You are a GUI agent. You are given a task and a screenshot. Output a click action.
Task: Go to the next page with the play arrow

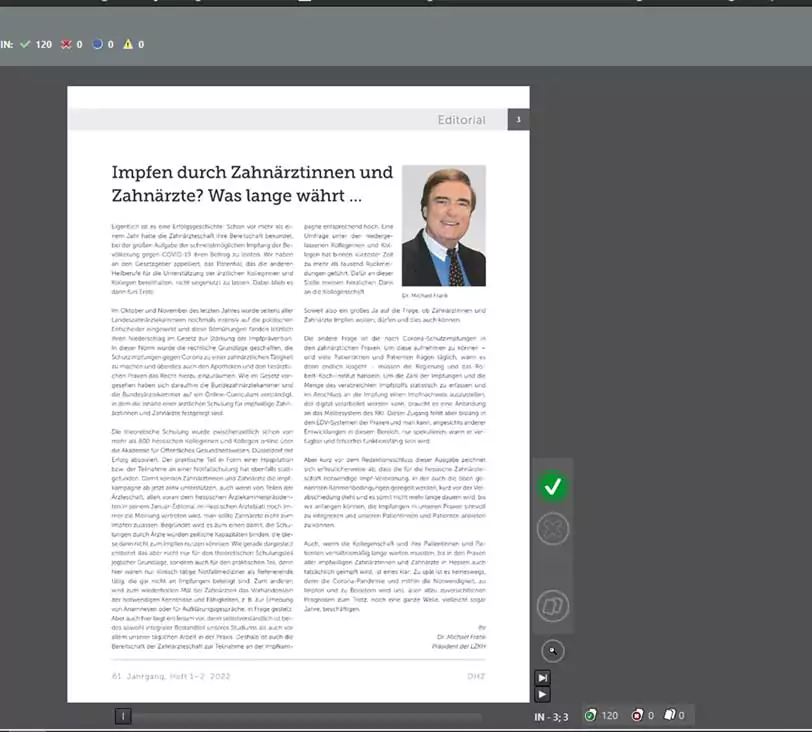542,694
